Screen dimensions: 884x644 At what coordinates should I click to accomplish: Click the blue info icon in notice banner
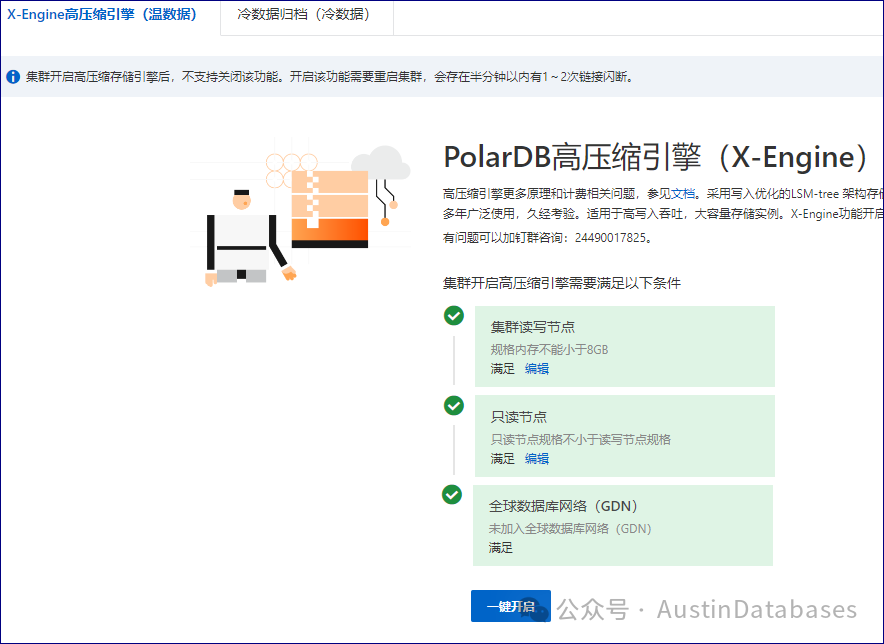point(13,77)
